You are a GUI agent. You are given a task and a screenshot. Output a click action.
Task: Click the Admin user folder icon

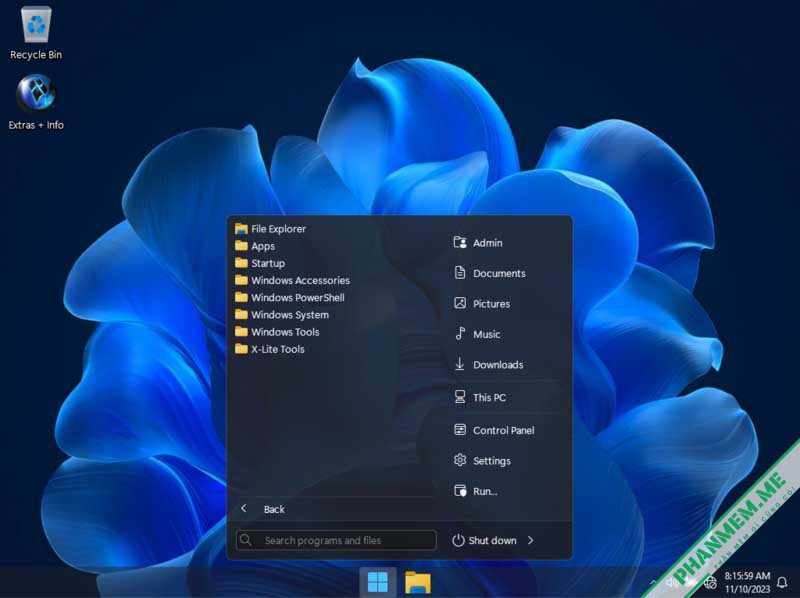click(460, 242)
